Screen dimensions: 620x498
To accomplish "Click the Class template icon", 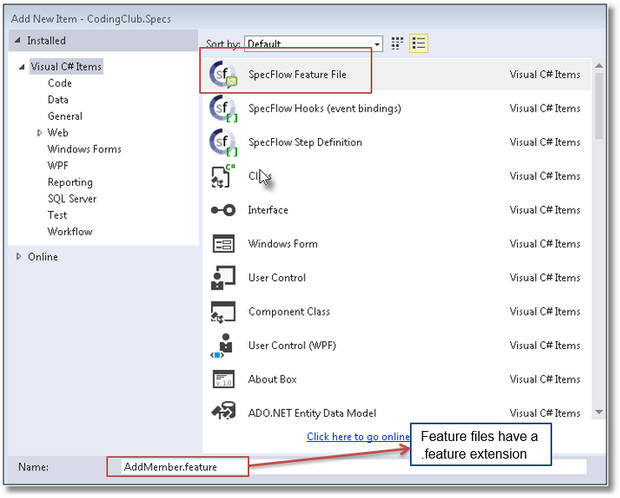I will [x=223, y=176].
